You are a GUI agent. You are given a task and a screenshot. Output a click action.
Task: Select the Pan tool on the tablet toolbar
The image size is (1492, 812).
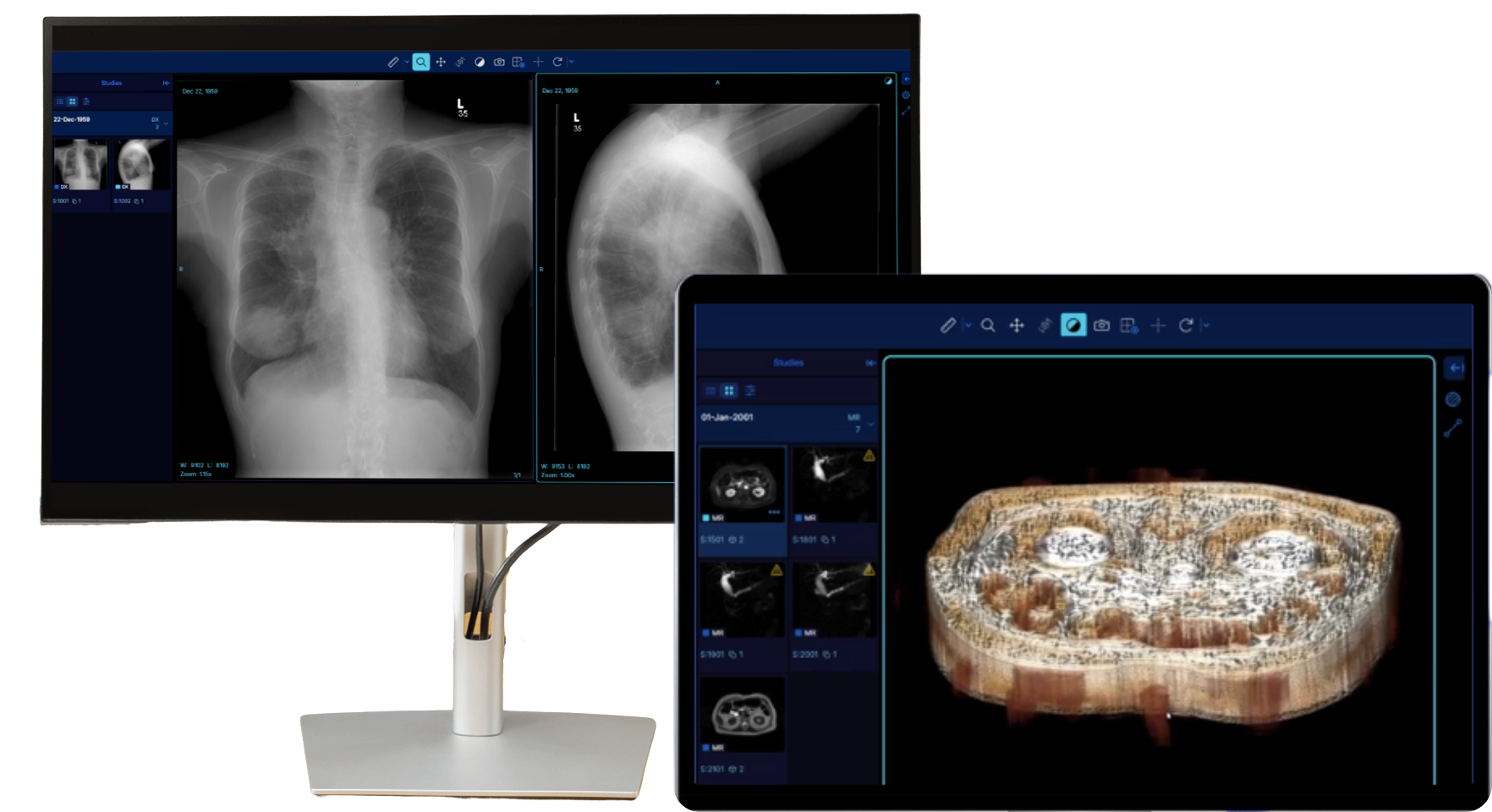click(1017, 326)
